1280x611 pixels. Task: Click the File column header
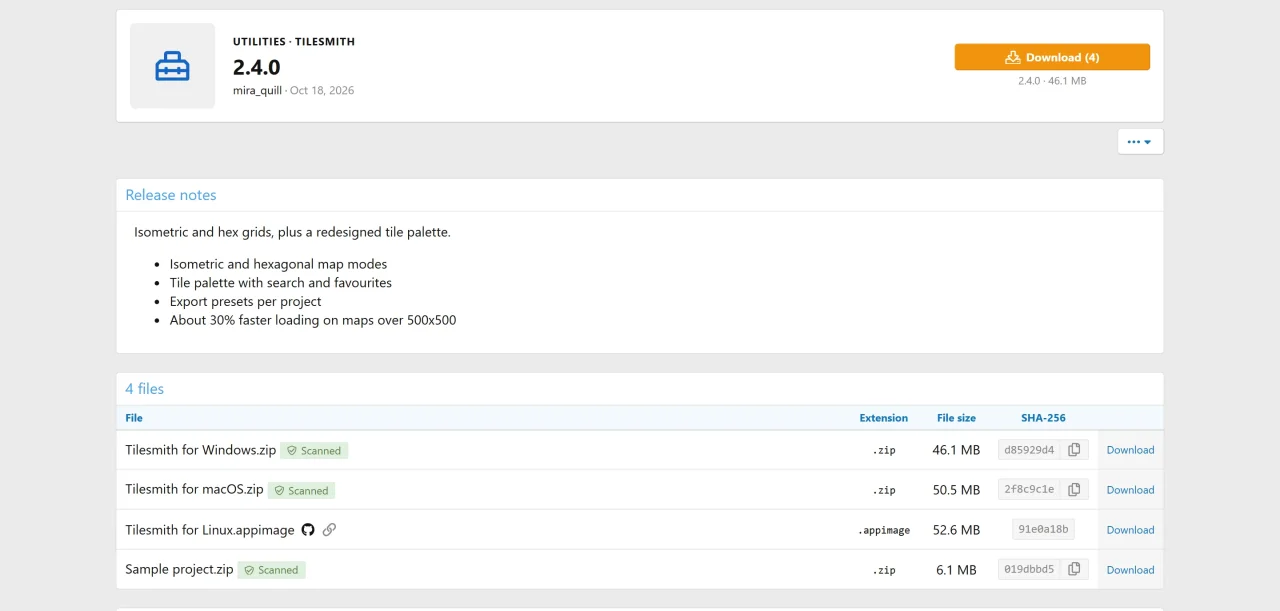[x=134, y=418]
